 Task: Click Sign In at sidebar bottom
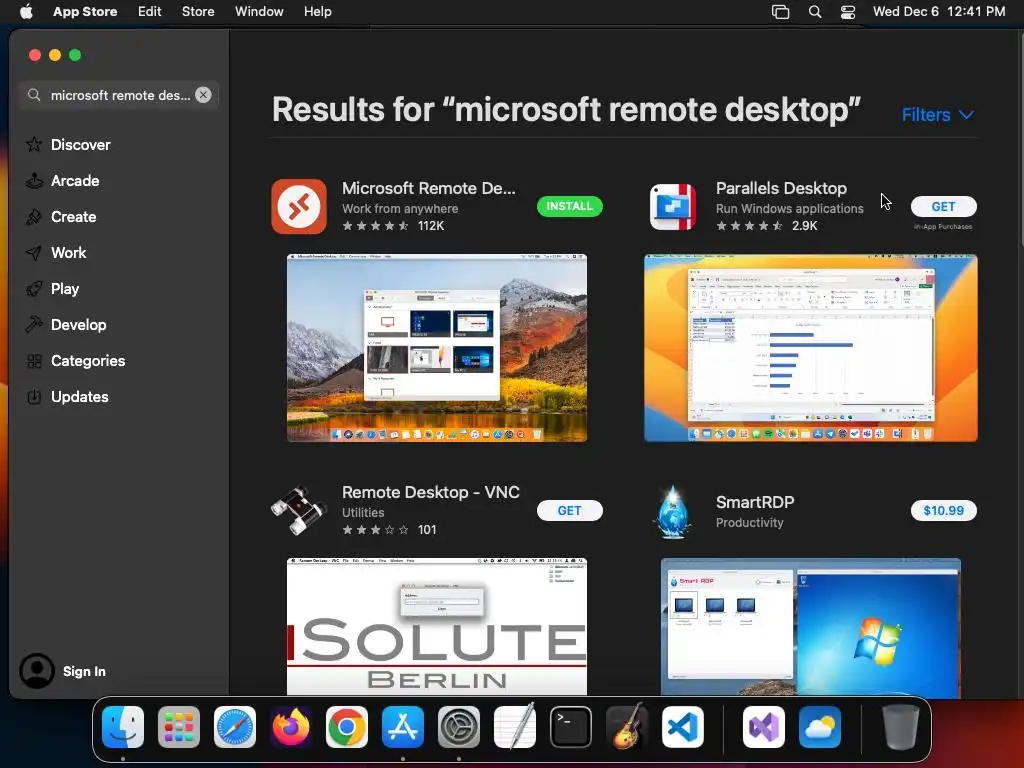[84, 671]
